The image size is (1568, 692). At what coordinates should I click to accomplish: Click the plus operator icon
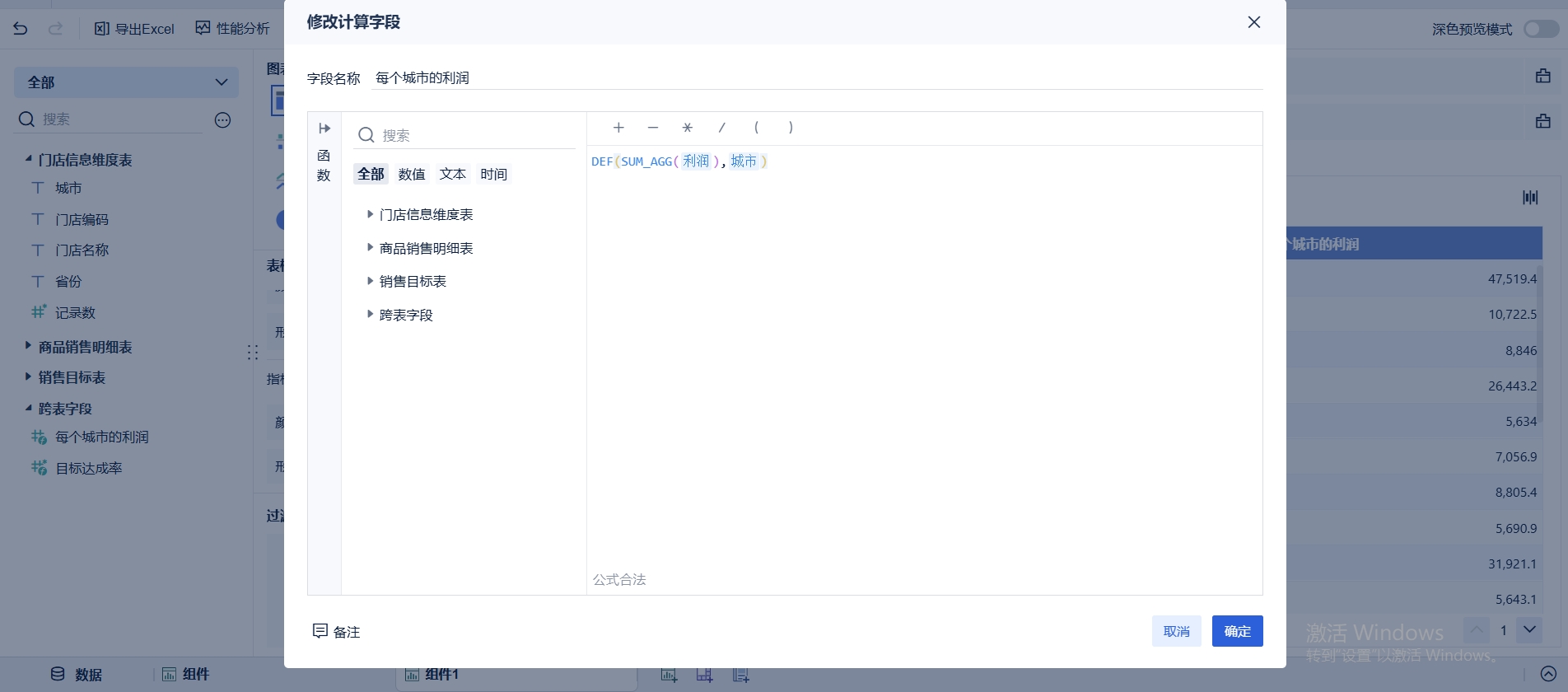618,128
